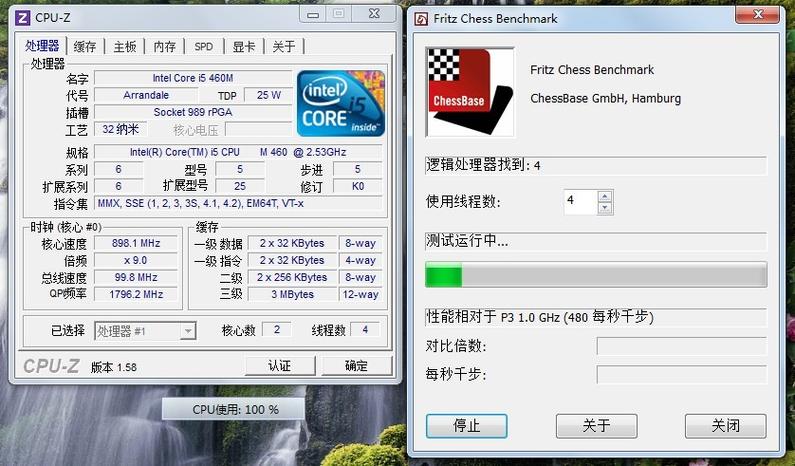Click the 扩展型号 value 25
Viewport: 795px width, 466px height.
[240, 187]
